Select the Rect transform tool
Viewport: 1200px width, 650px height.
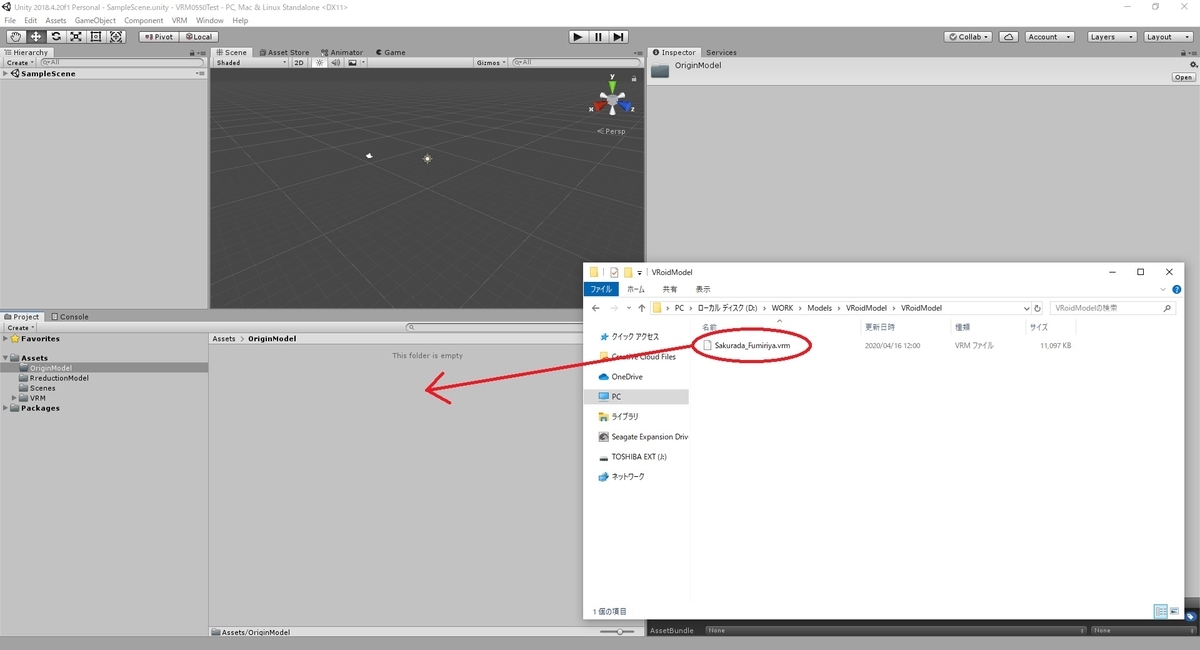(x=96, y=37)
